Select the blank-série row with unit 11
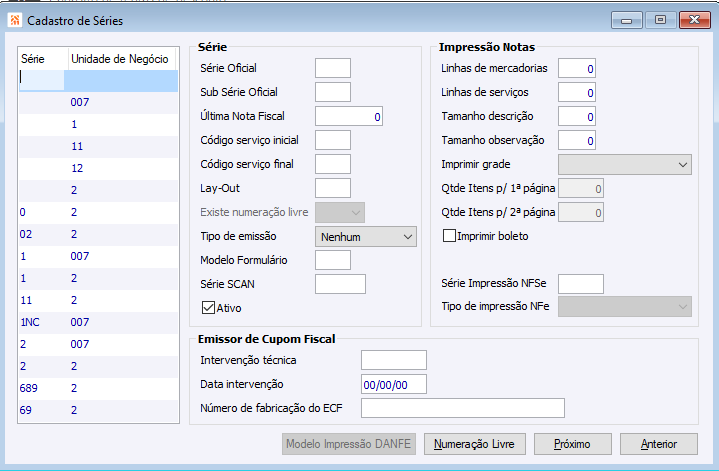 click(x=98, y=146)
